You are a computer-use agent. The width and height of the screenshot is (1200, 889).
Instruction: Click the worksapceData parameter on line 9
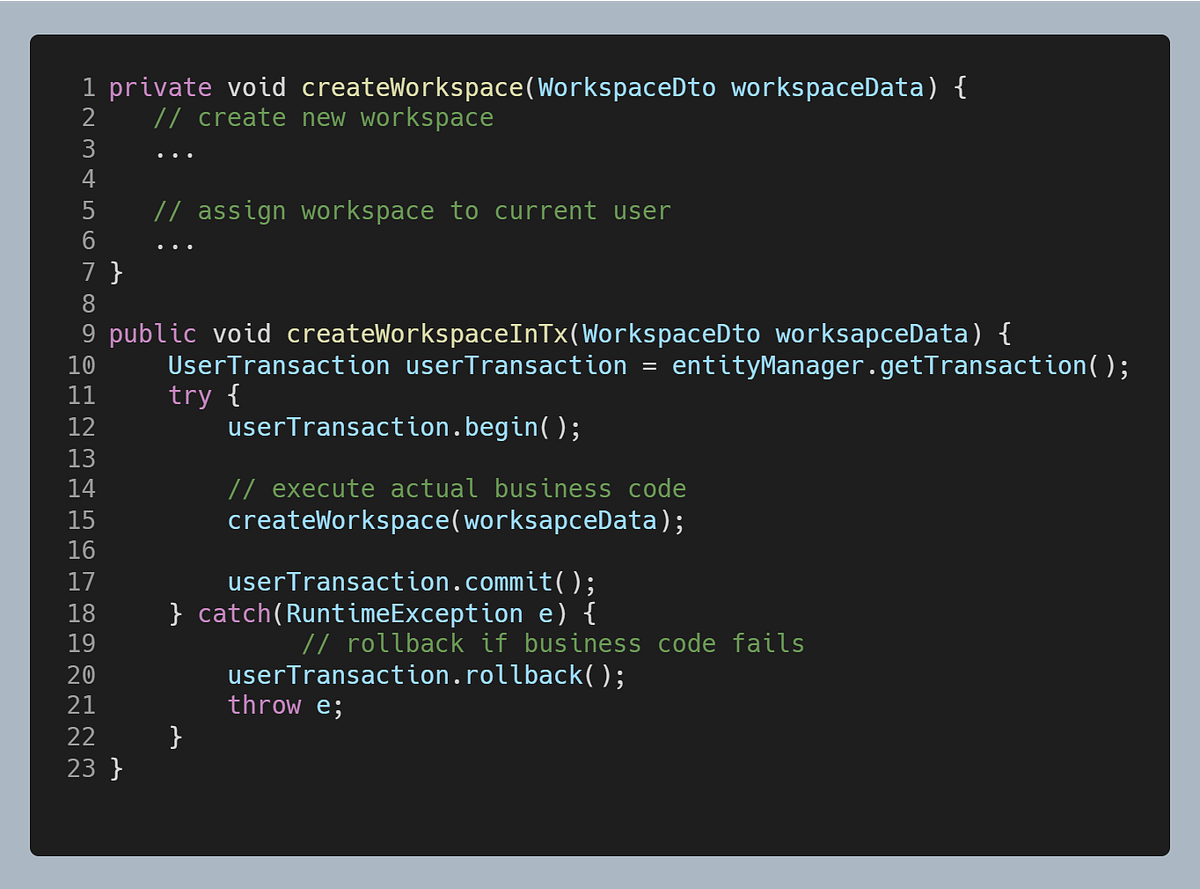pos(873,334)
